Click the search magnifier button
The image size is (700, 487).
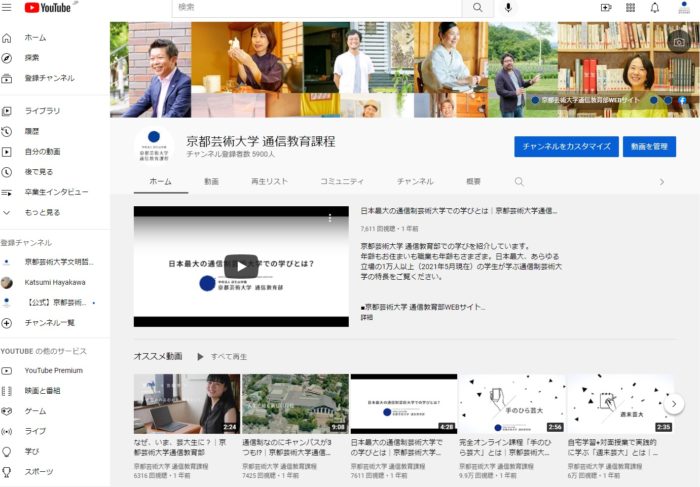477,8
